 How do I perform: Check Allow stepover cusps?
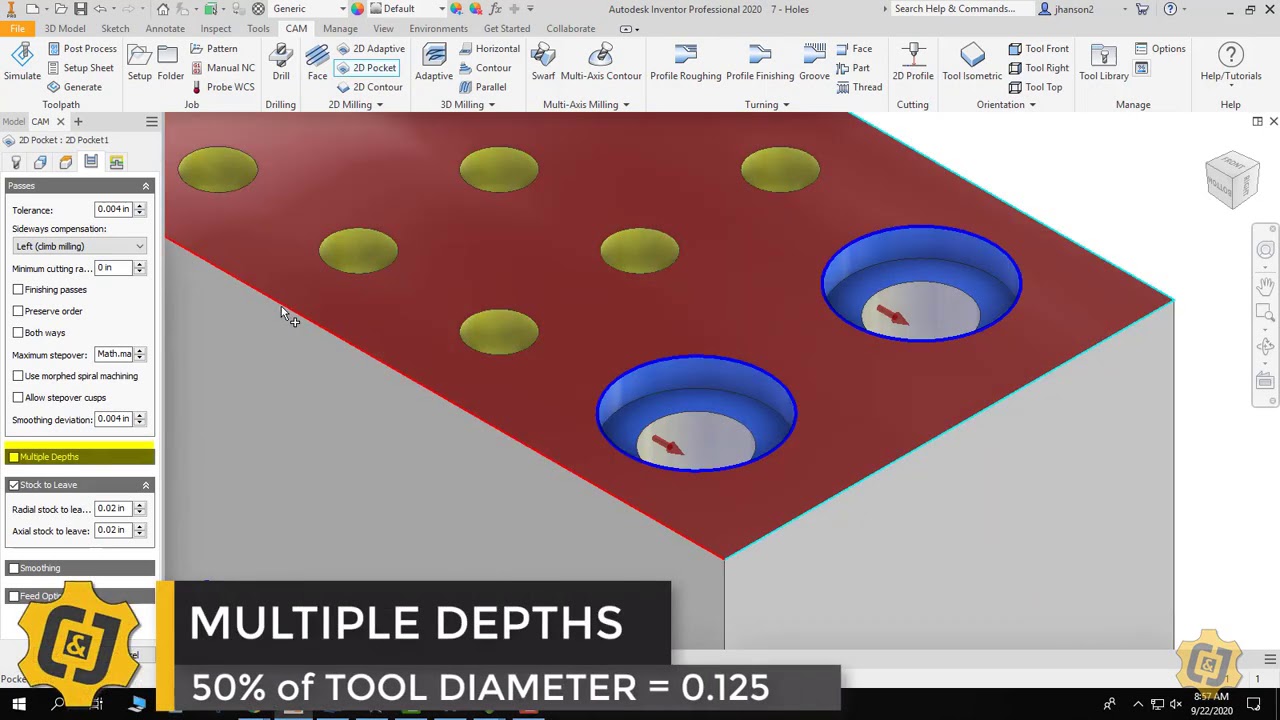[18, 398]
